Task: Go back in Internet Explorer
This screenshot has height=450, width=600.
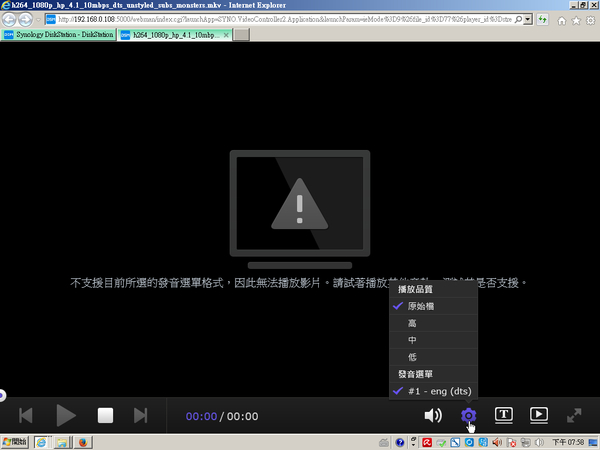Action: coord(9,20)
